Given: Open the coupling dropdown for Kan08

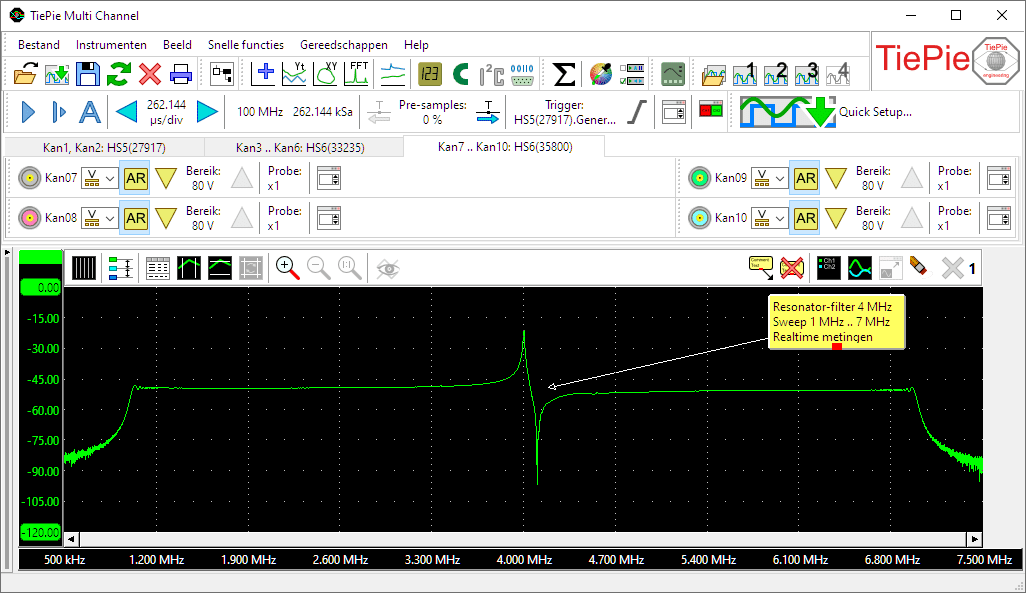Looking at the screenshot, I should coord(98,218).
